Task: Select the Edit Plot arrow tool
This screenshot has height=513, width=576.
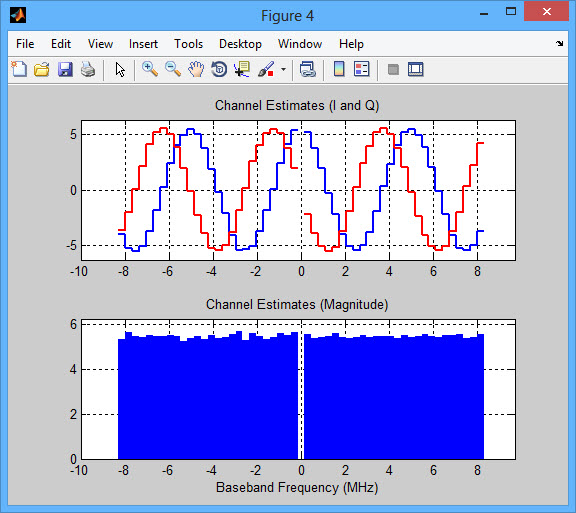Action: 120,69
